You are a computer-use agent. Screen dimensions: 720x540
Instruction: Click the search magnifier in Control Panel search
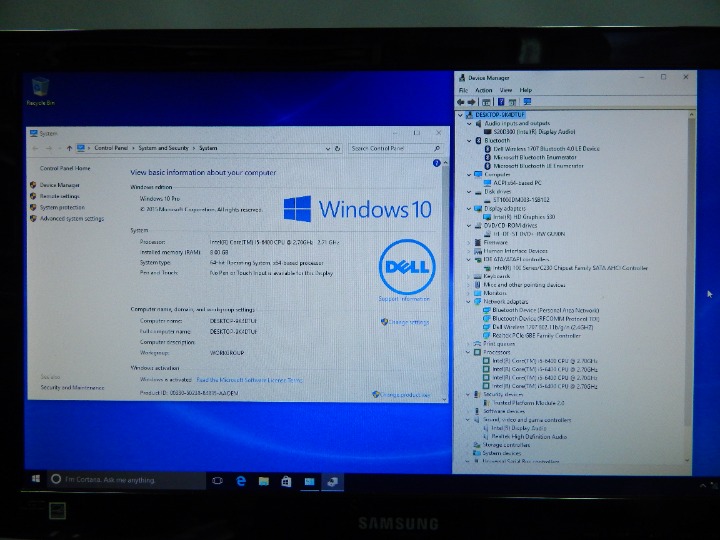point(437,148)
